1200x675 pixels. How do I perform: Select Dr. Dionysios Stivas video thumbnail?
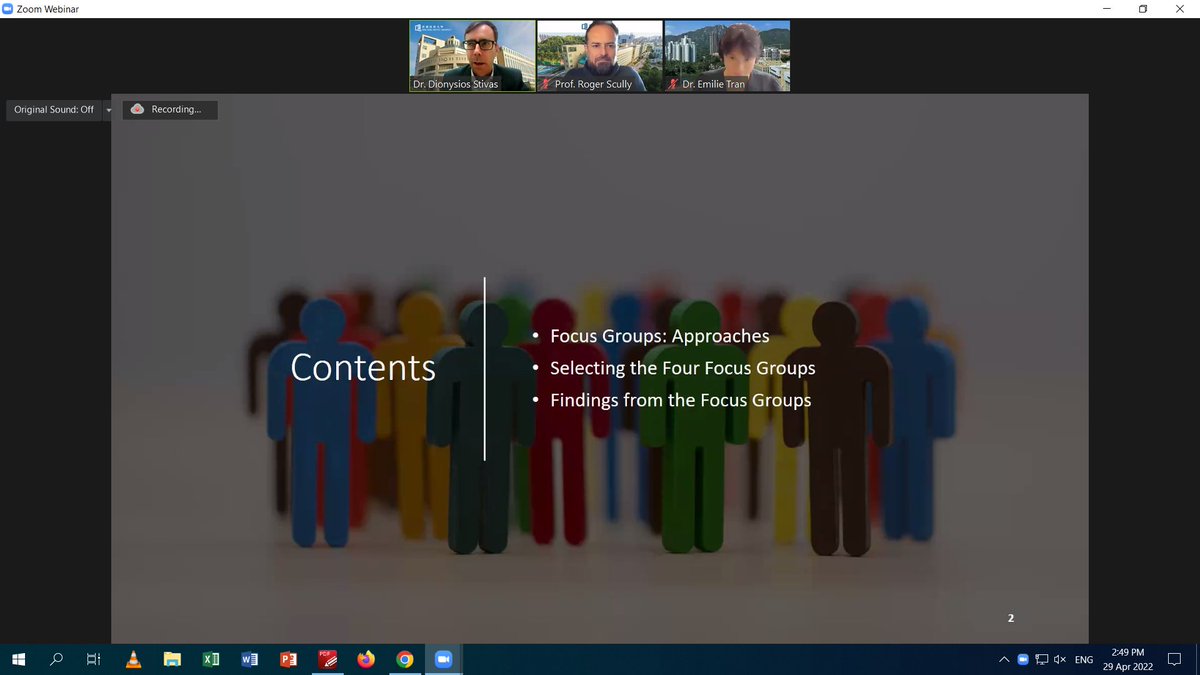[x=472, y=56]
